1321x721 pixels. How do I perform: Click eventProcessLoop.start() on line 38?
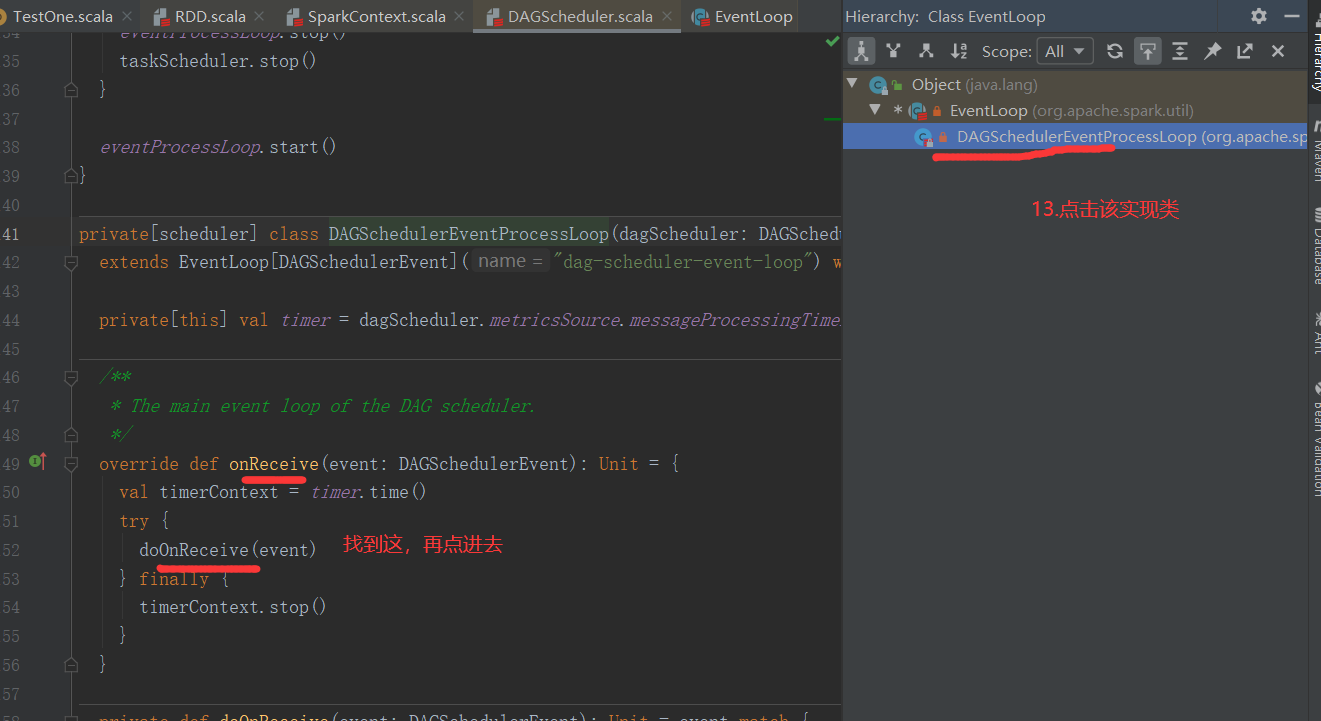(x=218, y=147)
